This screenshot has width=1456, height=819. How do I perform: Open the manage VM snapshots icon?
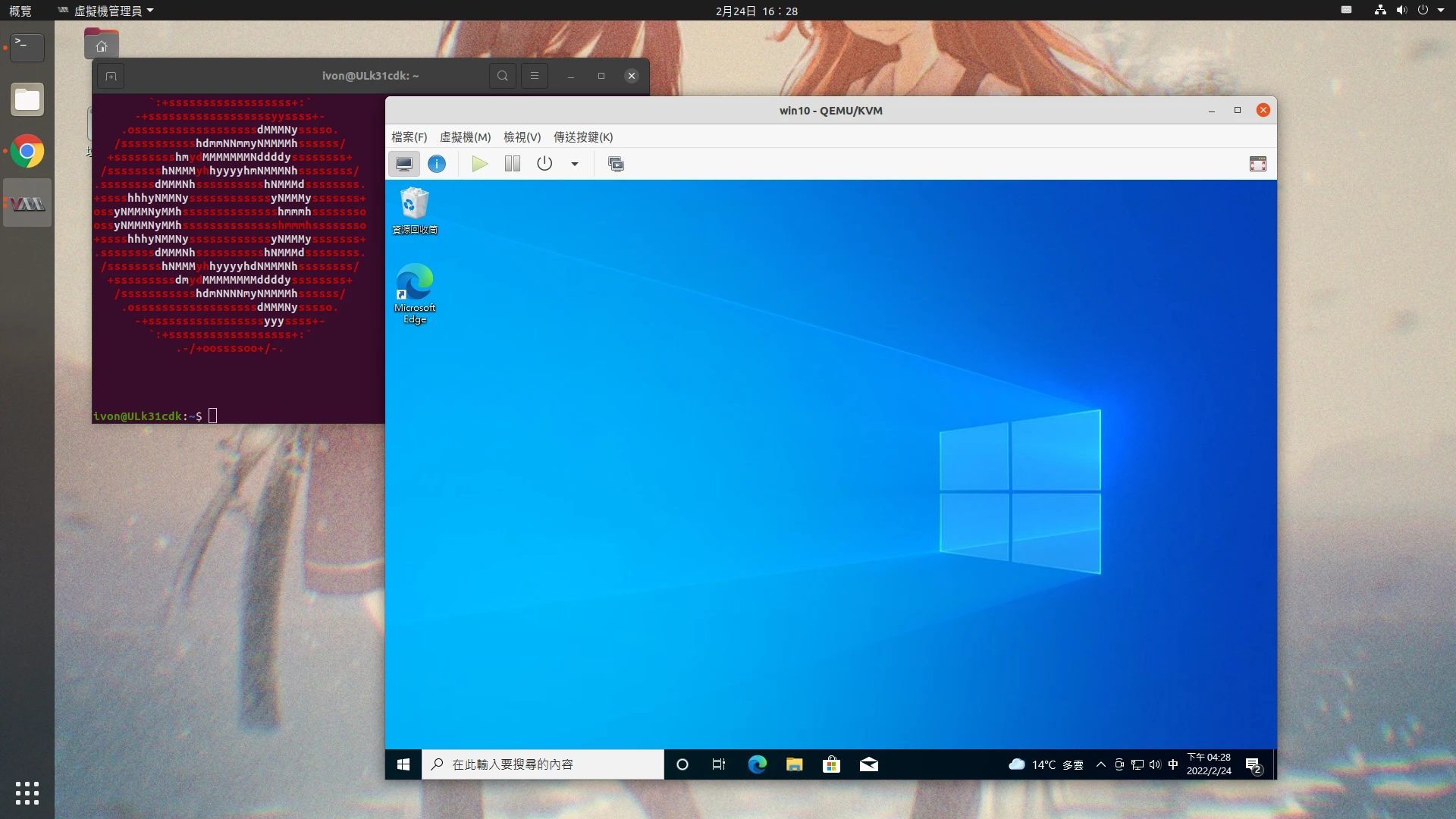click(616, 164)
